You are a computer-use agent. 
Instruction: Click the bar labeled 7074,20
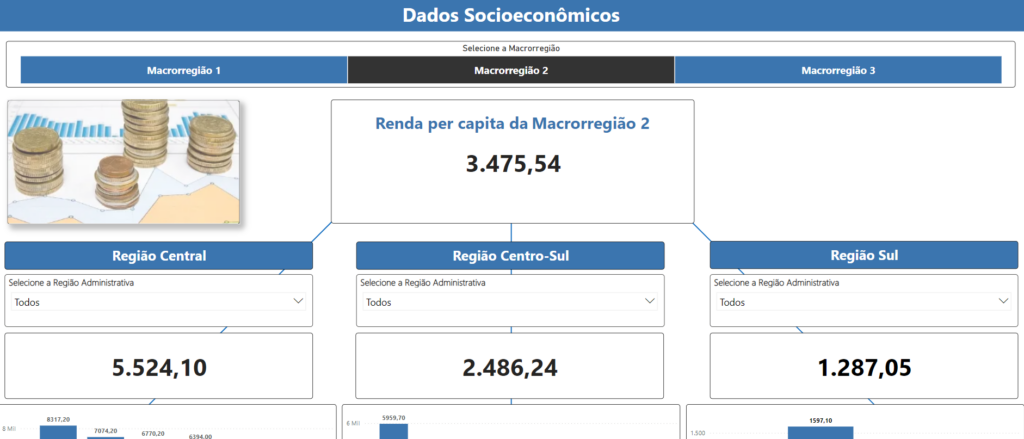(x=104, y=438)
